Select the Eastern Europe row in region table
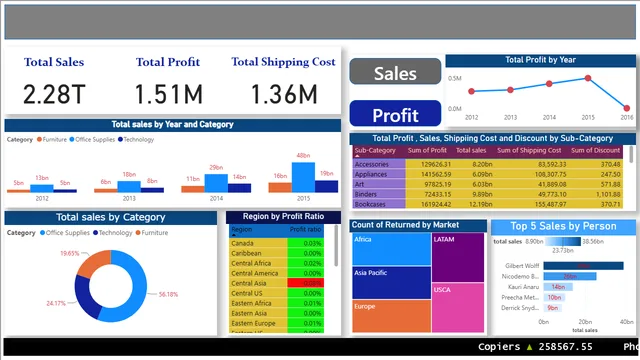640x360 pixels. pyautogui.click(x=277, y=323)
